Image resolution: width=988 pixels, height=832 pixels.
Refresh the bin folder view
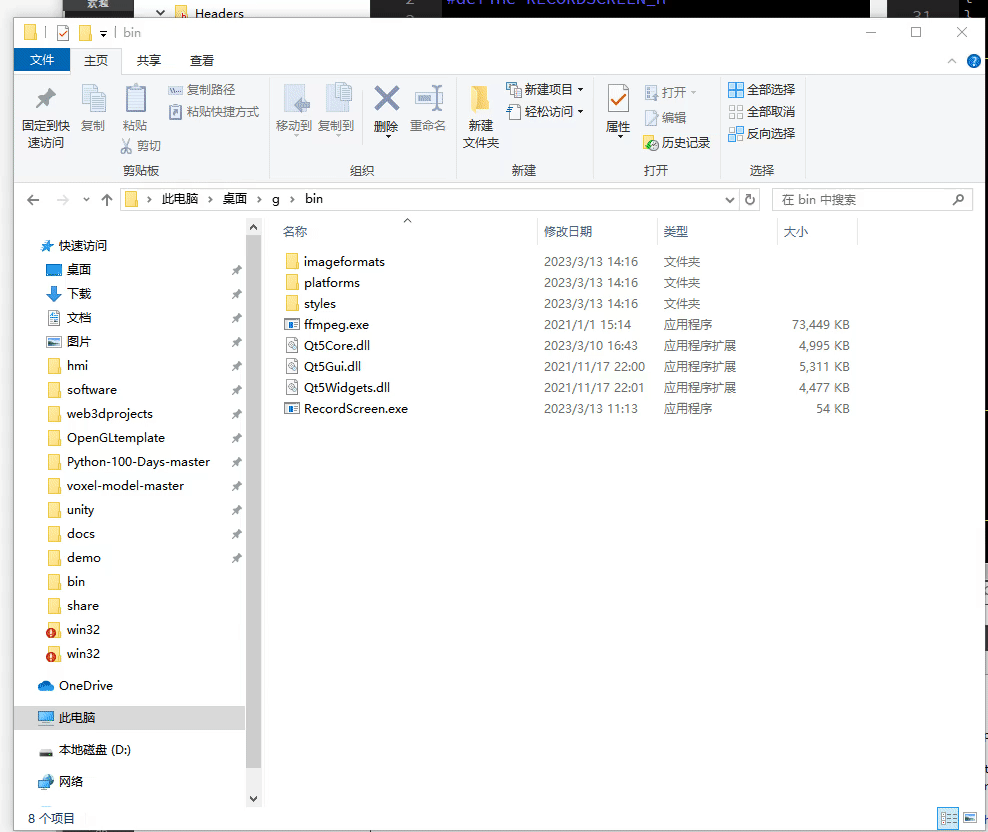pos(750,200)
